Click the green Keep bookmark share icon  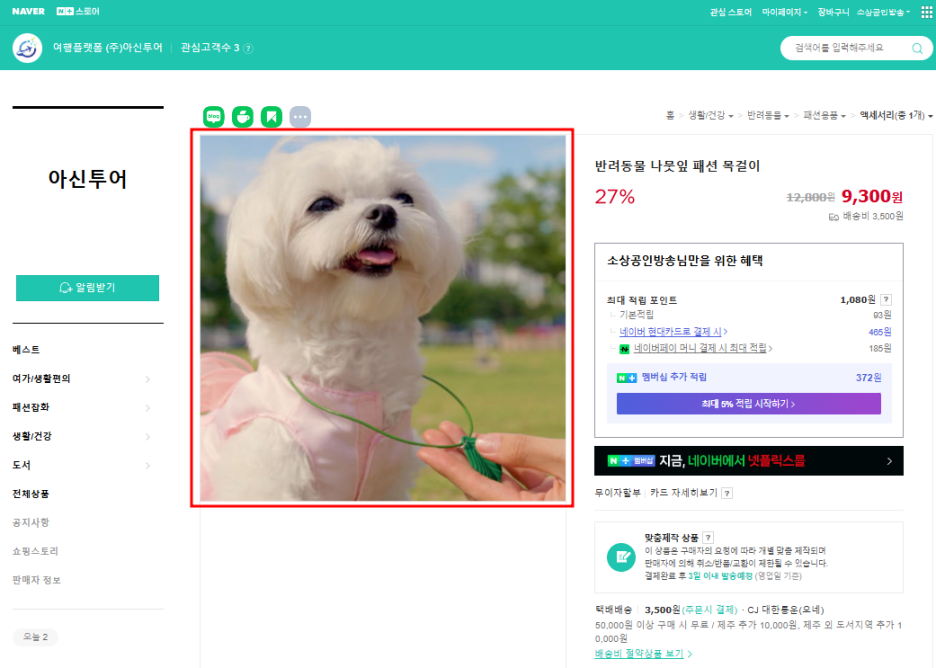(x=271, y=117)
